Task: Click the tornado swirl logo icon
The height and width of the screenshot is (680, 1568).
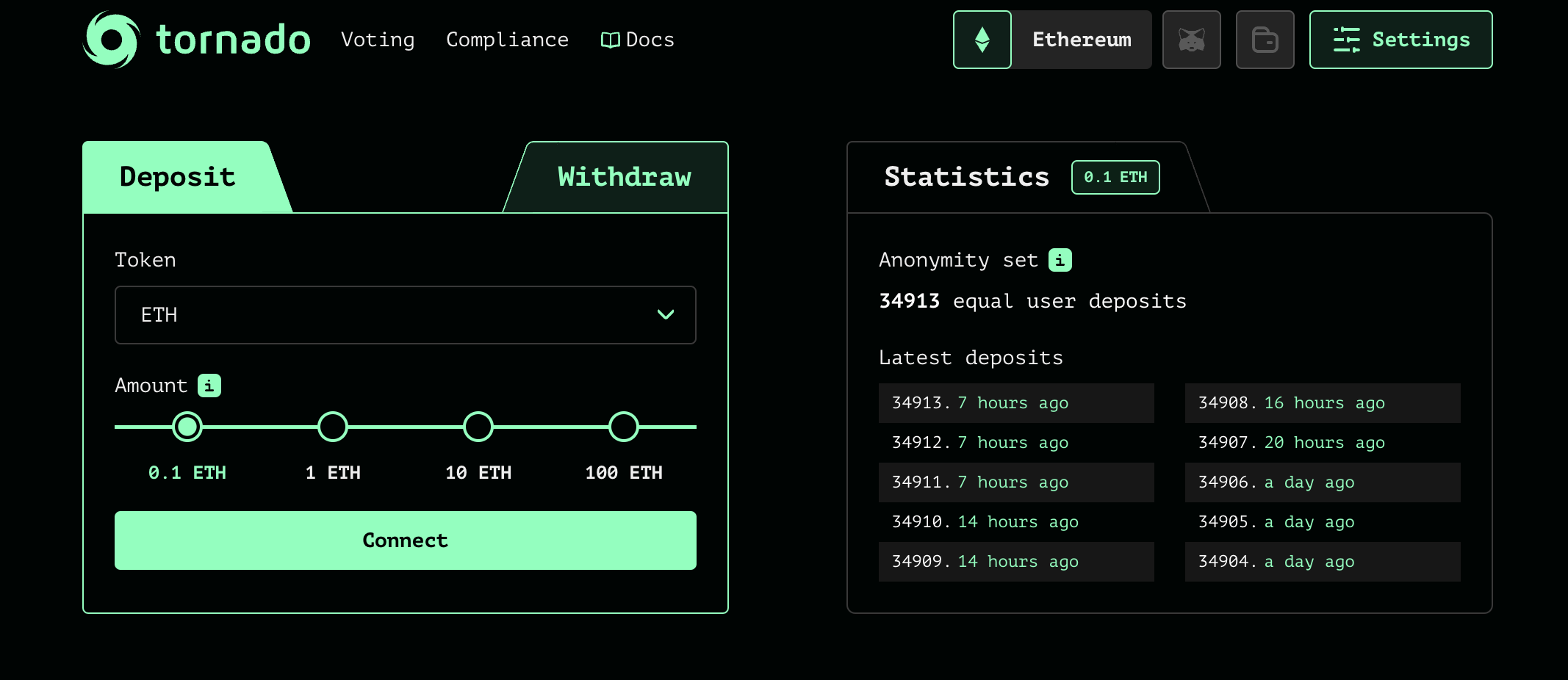Action: point(111,40)
